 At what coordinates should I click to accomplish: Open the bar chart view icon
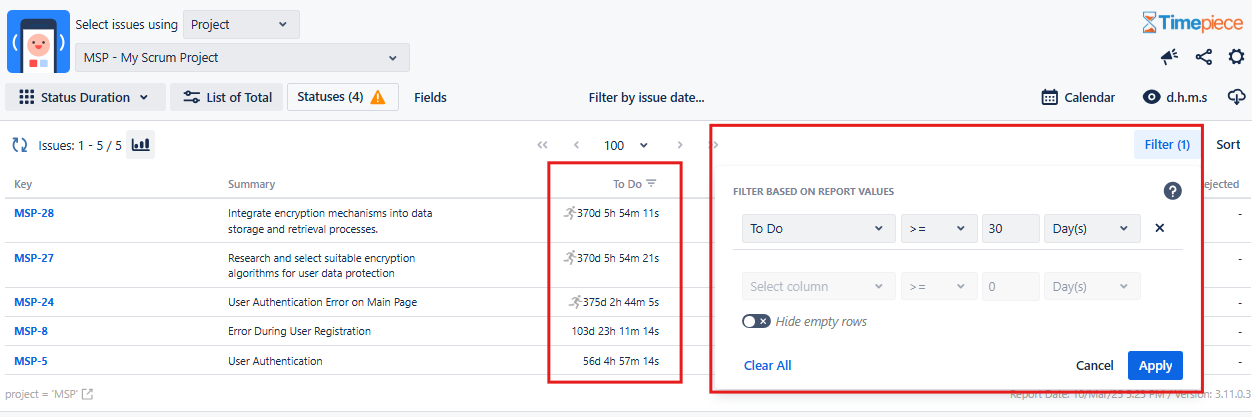(x=141, y=145)
